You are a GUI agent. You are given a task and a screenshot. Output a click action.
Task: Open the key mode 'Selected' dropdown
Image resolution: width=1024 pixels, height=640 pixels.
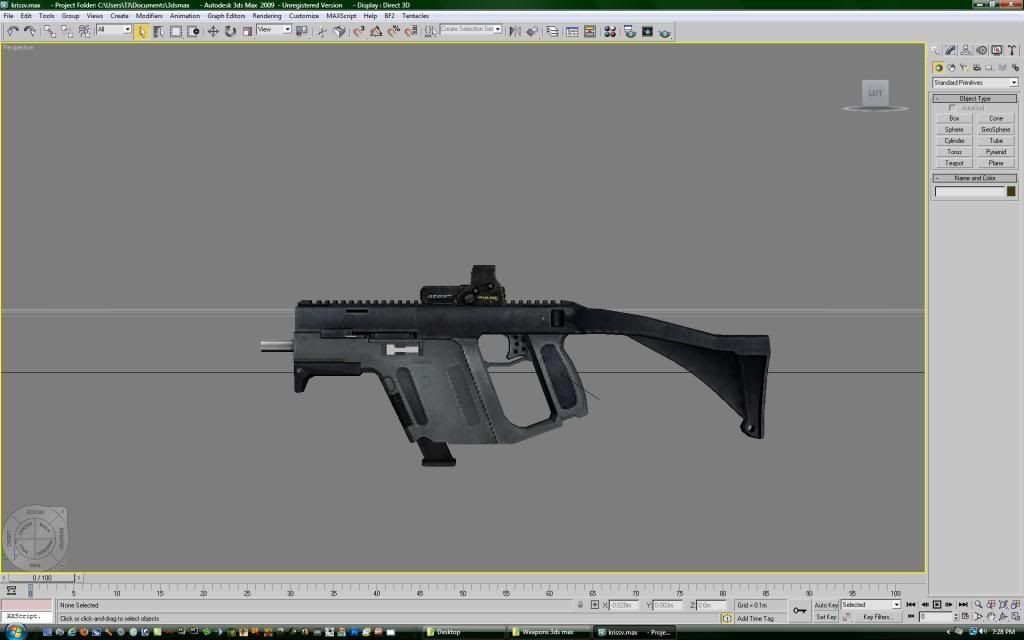(x=871, y=605)
